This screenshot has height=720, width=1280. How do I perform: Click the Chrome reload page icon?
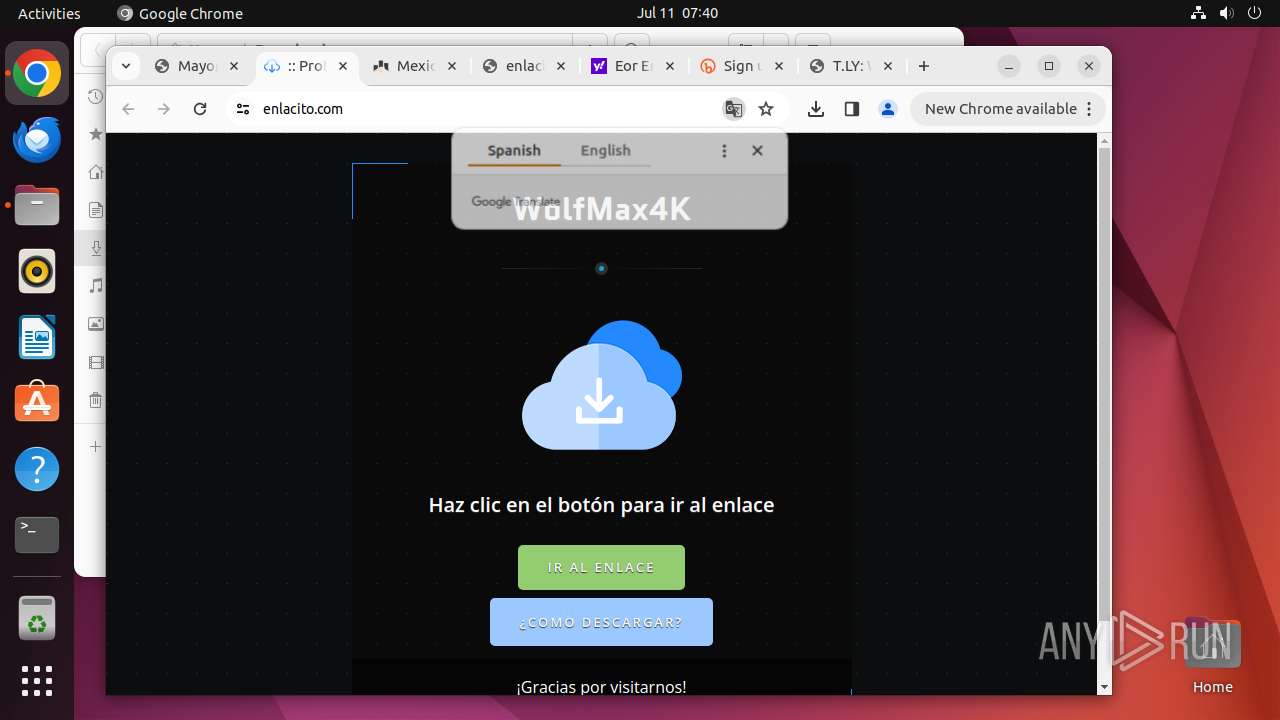click(x=200, y=109)
